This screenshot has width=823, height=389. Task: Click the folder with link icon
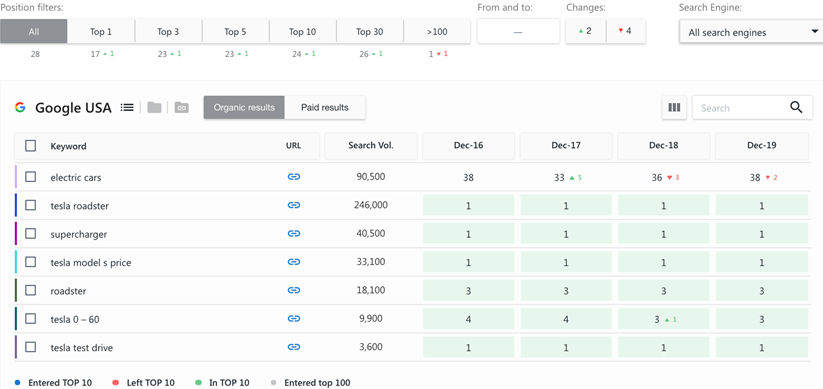click(182, 108)
